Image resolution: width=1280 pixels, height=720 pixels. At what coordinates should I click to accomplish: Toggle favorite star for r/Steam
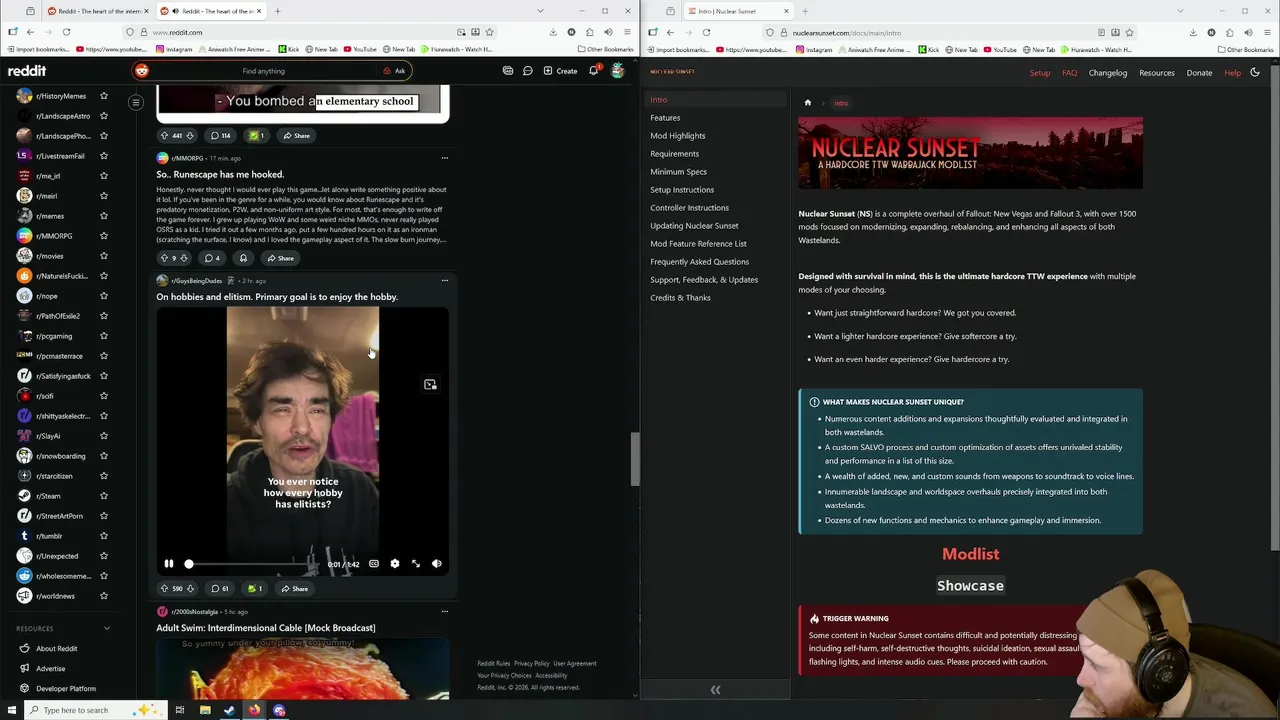104,496
